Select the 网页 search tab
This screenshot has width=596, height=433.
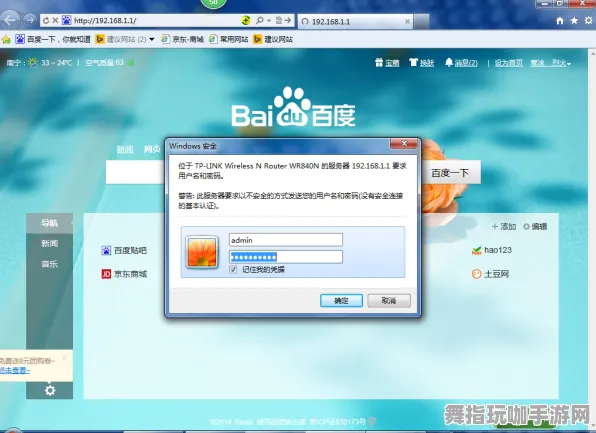[x=152, y=149]
